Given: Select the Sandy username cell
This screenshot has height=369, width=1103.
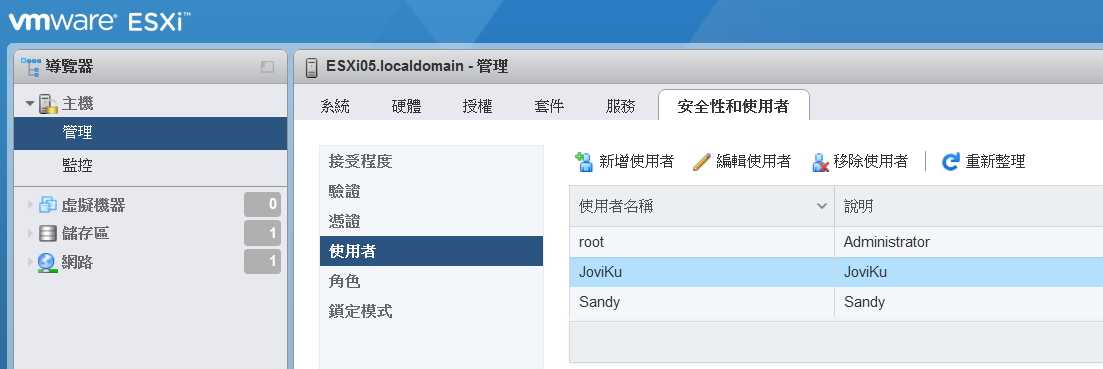Looking at the screenshot, I should pyautogui.click(x=701, y=302).
